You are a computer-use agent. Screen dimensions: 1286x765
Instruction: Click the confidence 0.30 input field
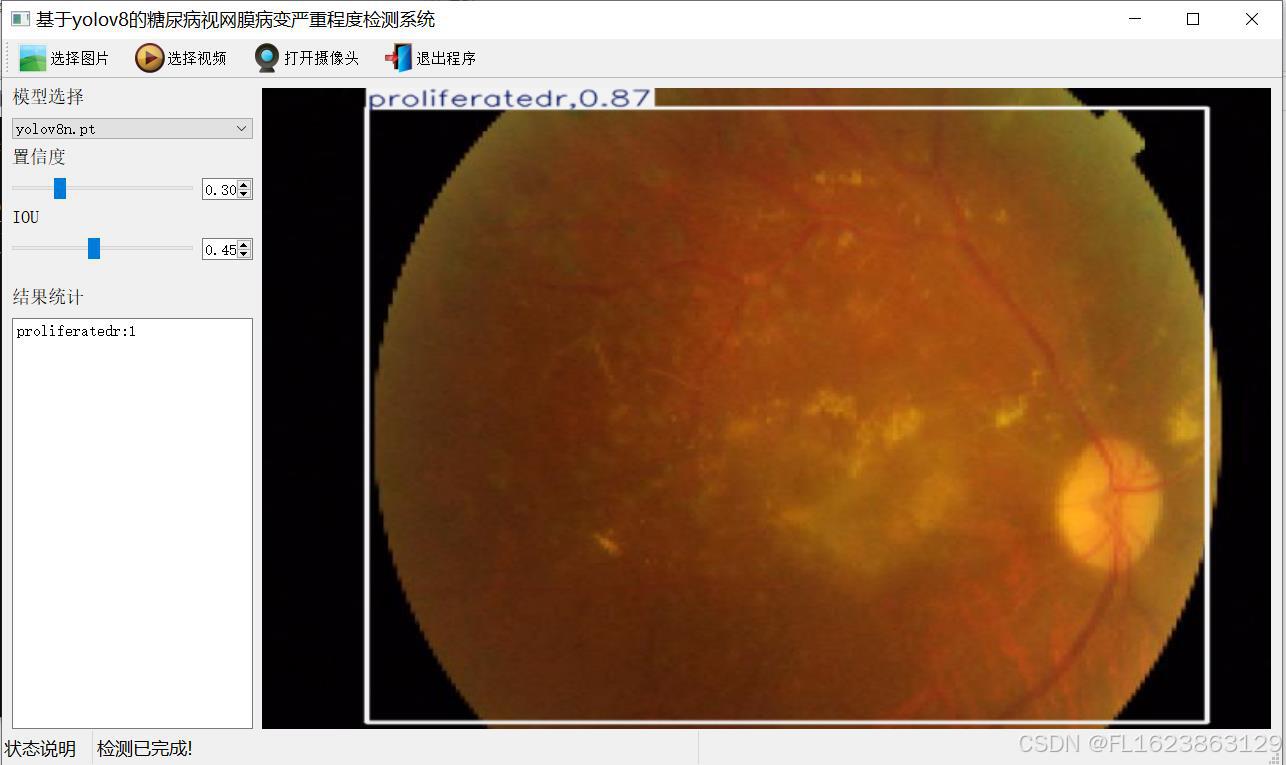[219, 190]
